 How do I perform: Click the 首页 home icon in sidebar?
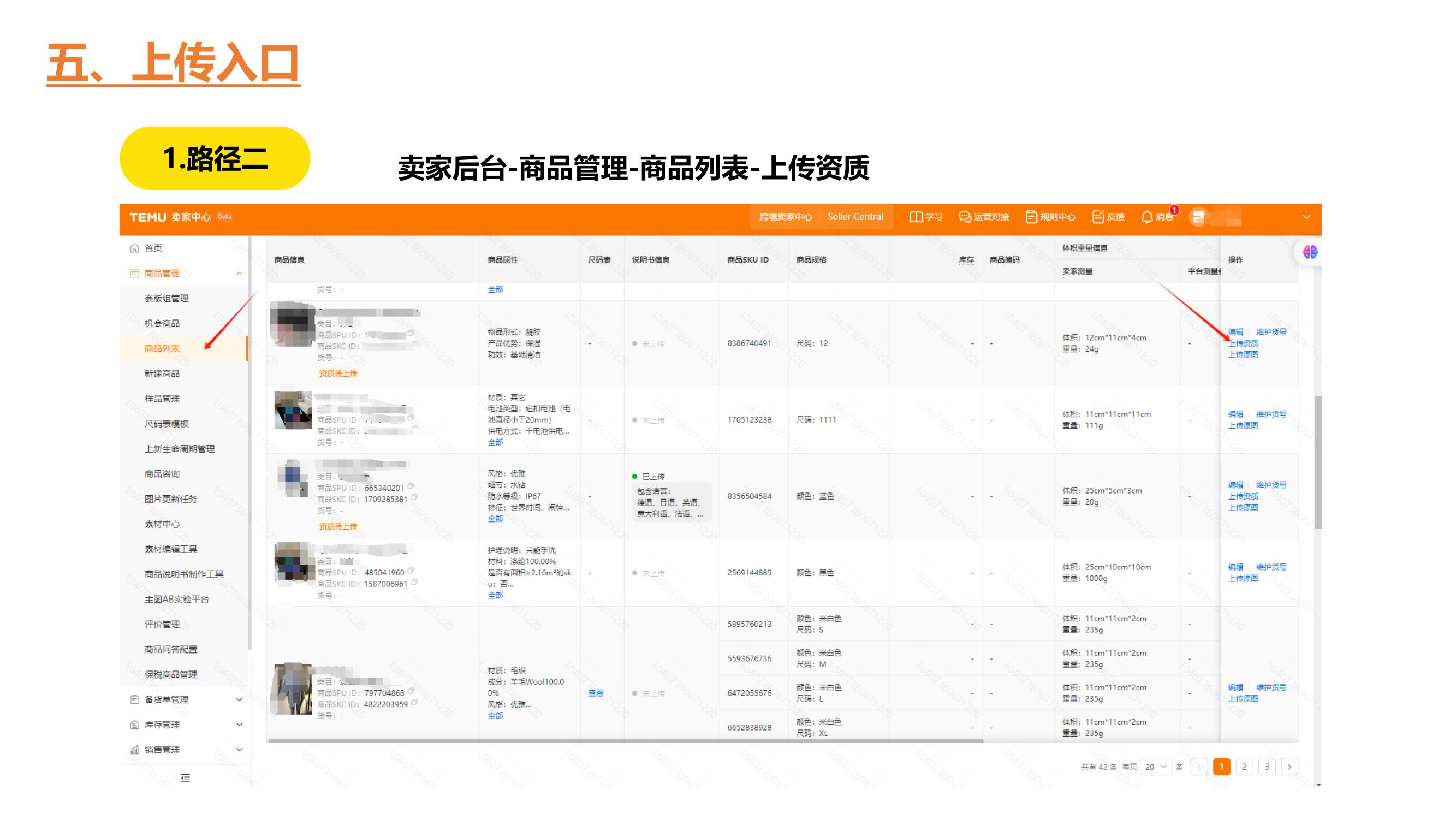pos(134,247)
